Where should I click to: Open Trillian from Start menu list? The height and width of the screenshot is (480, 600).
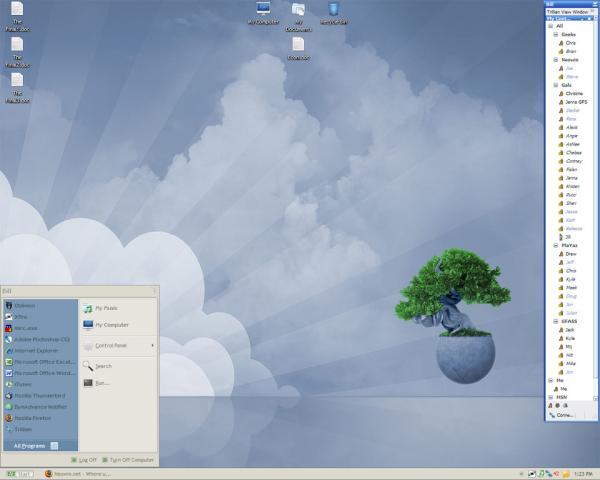tap(25, 428)
